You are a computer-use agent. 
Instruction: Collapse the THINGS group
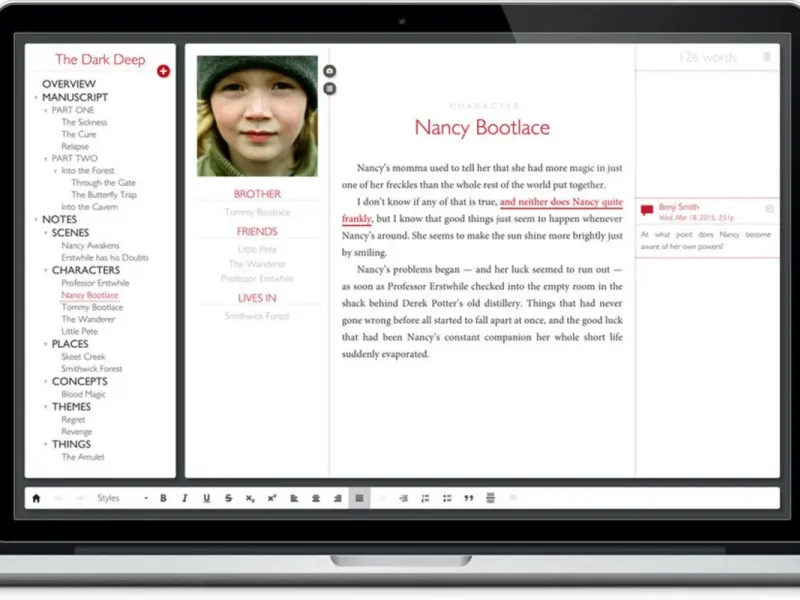[45, 444]
